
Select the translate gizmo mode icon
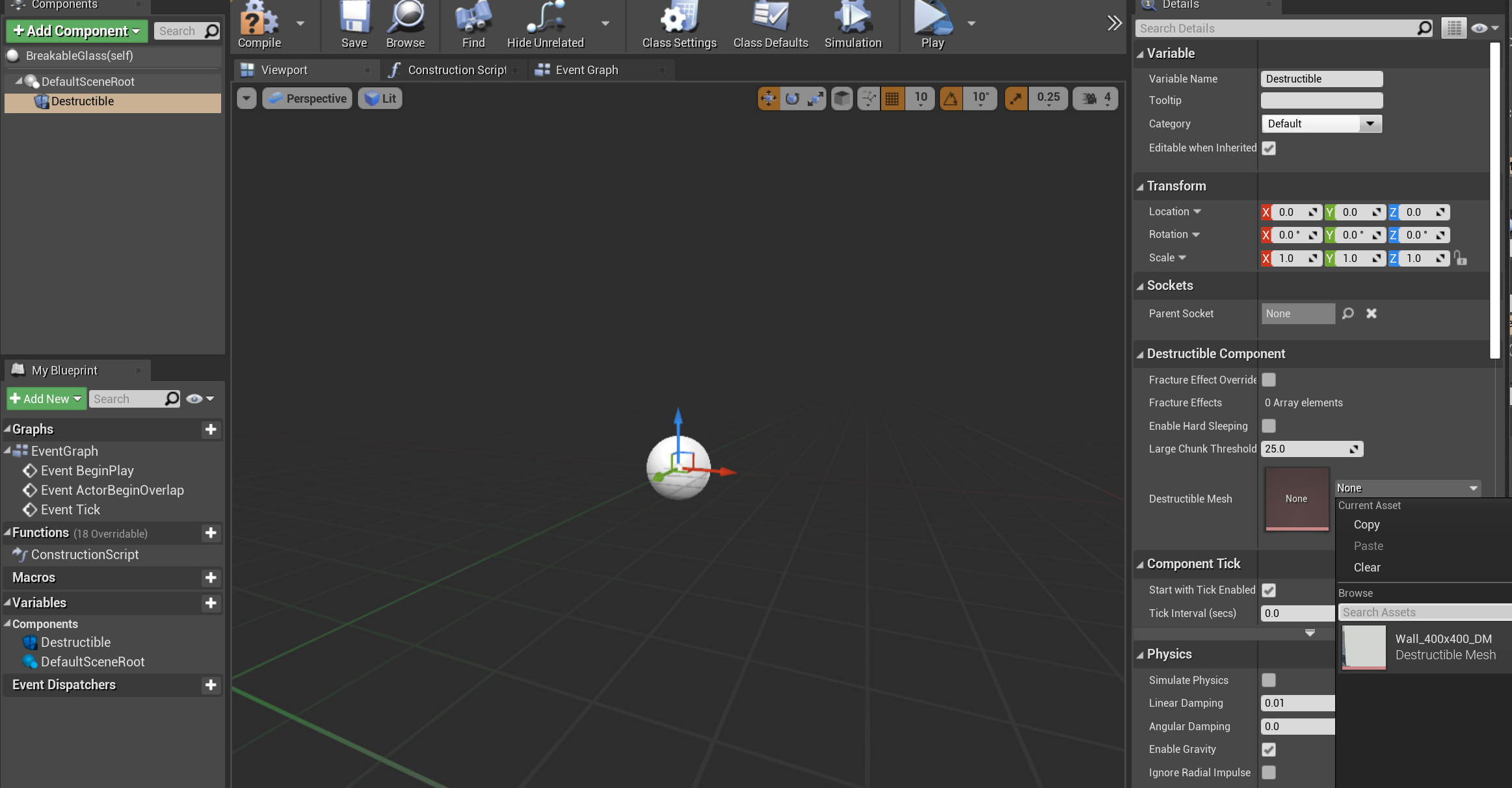pos(769,99)
